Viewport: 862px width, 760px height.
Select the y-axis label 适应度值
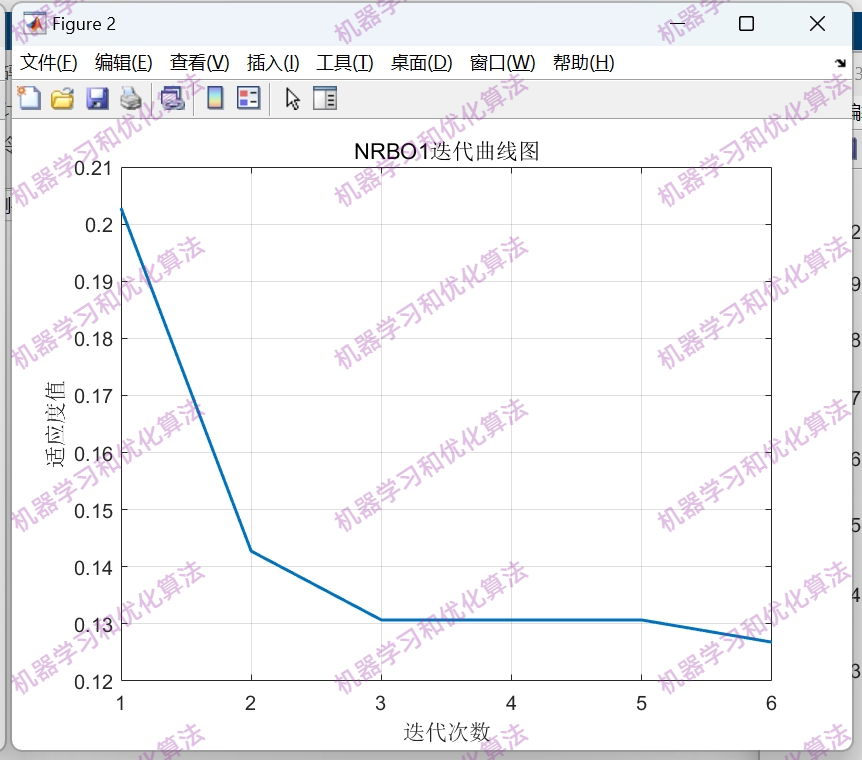56,424
